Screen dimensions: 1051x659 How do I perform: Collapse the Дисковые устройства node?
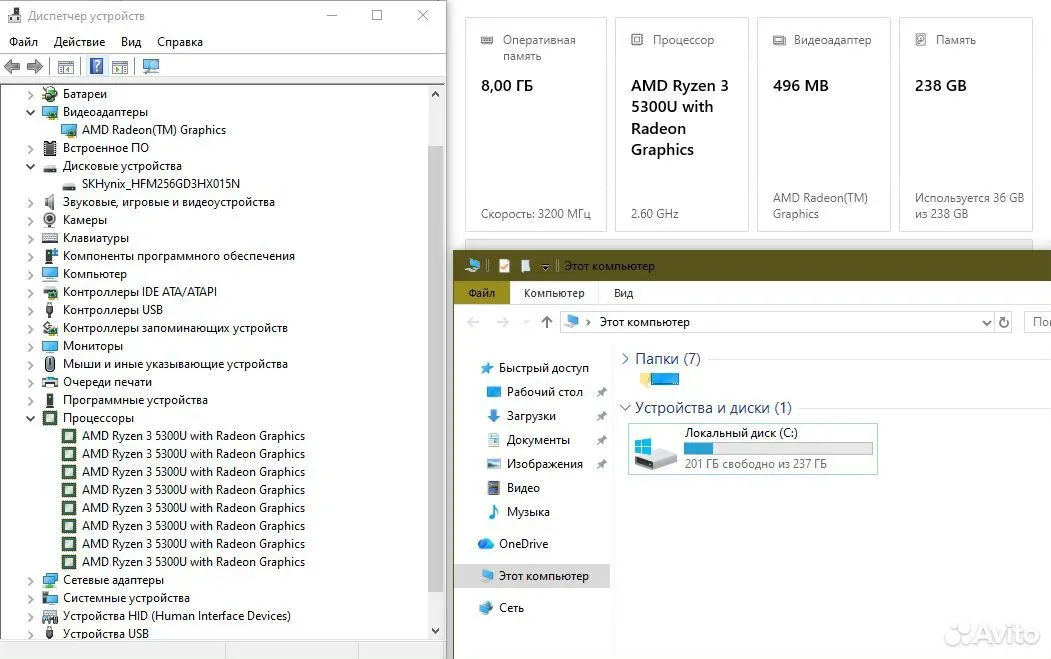[x=30, y=166]
